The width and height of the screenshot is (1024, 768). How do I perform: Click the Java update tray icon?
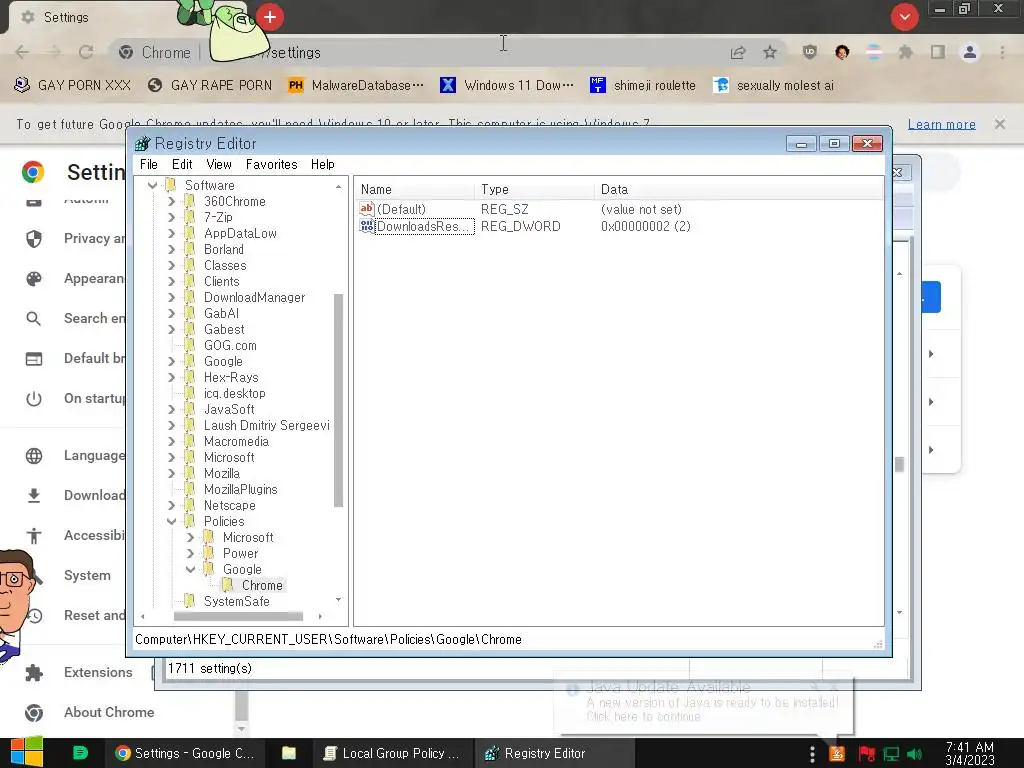(837, 754)
